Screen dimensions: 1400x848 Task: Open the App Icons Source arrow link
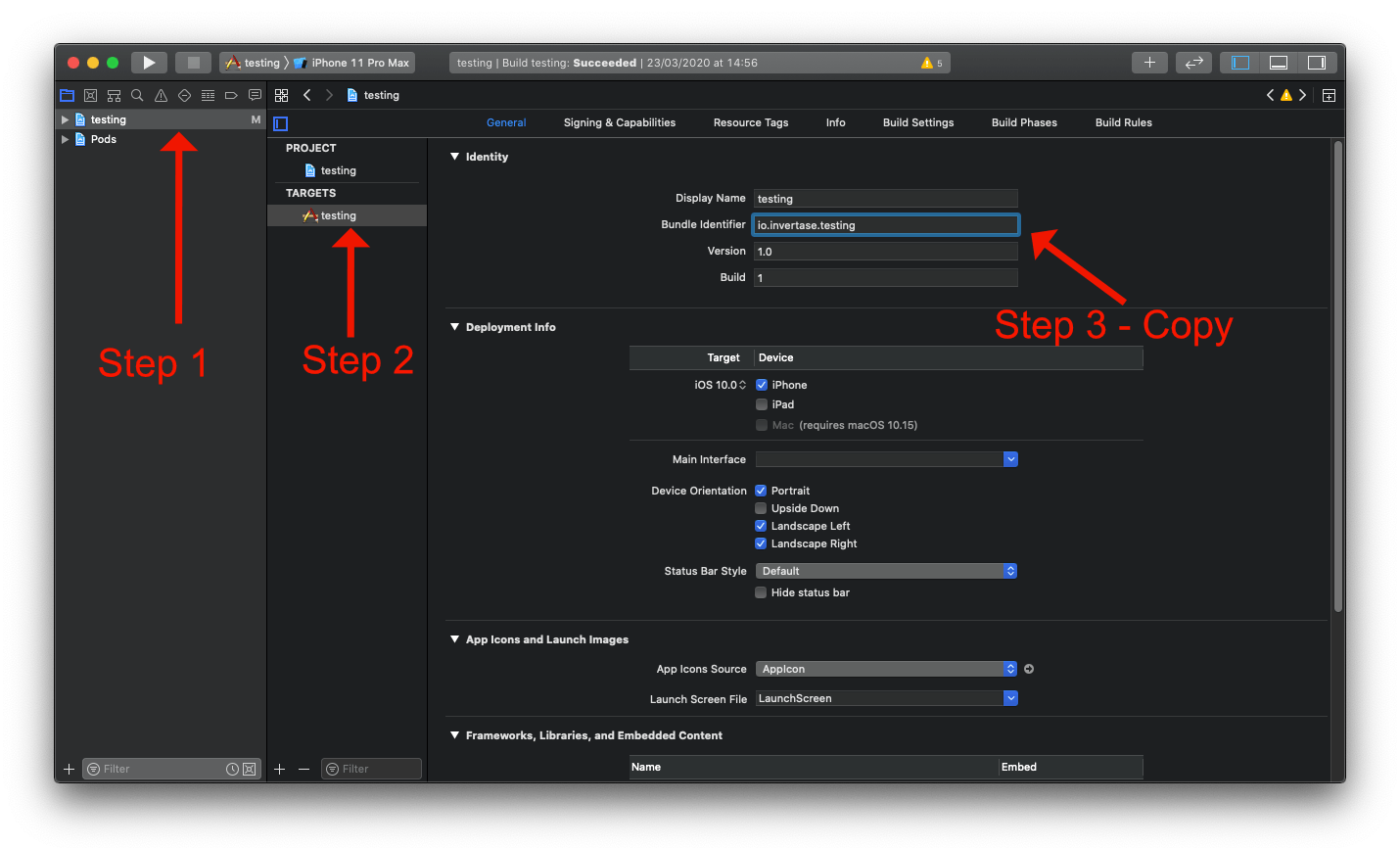(x=1029, y=669)
